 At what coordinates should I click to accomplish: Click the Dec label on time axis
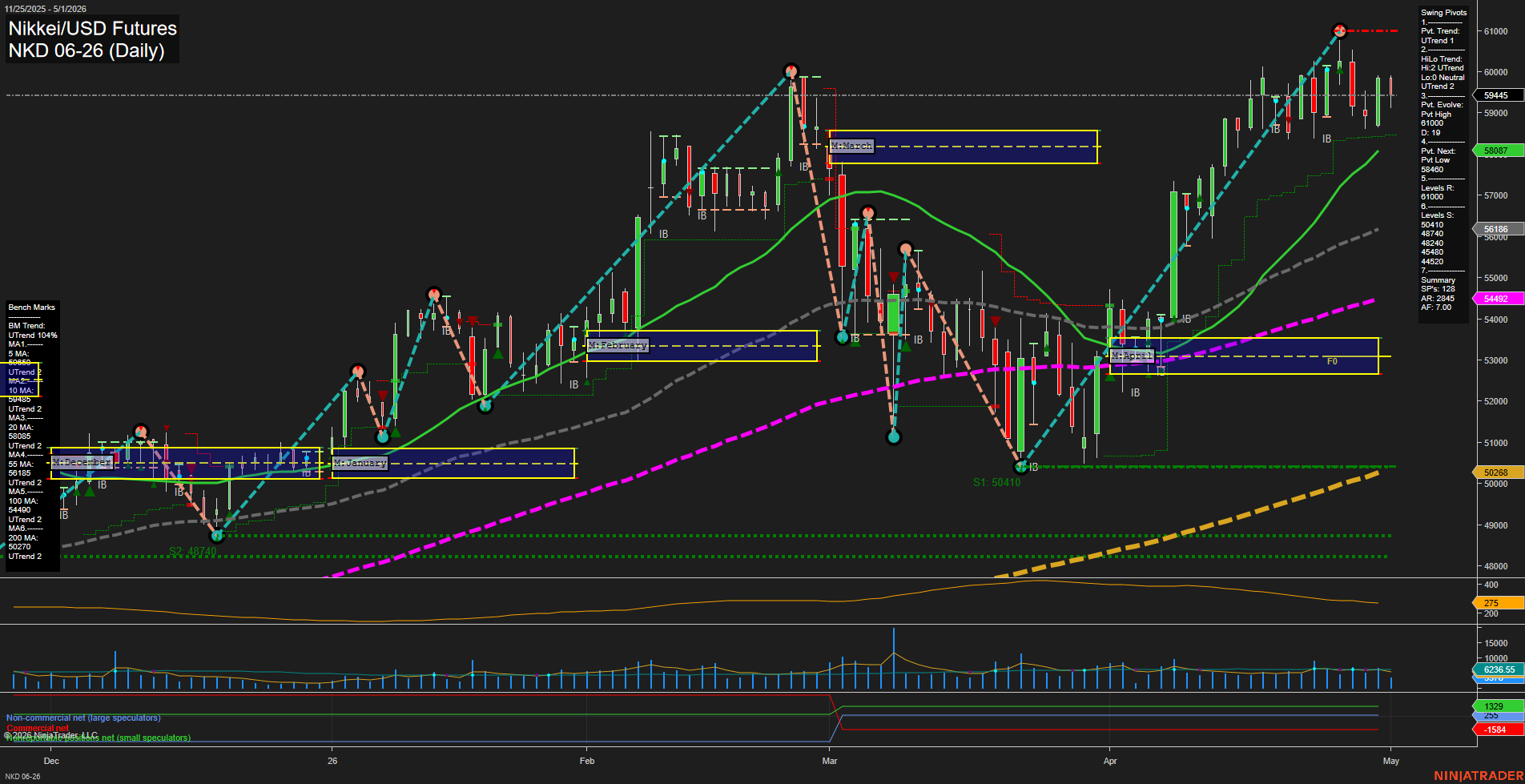coord(51,761)
